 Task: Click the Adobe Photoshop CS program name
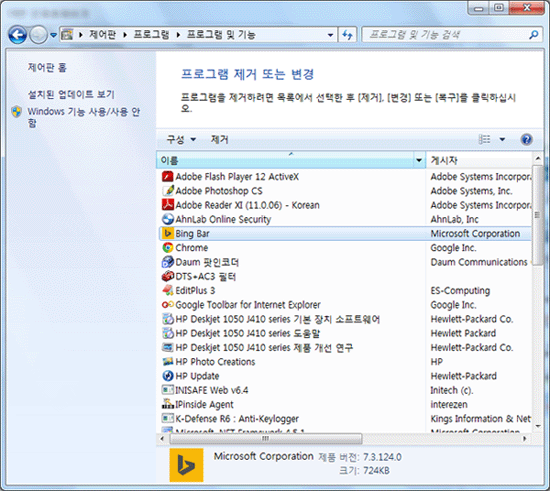219,191
